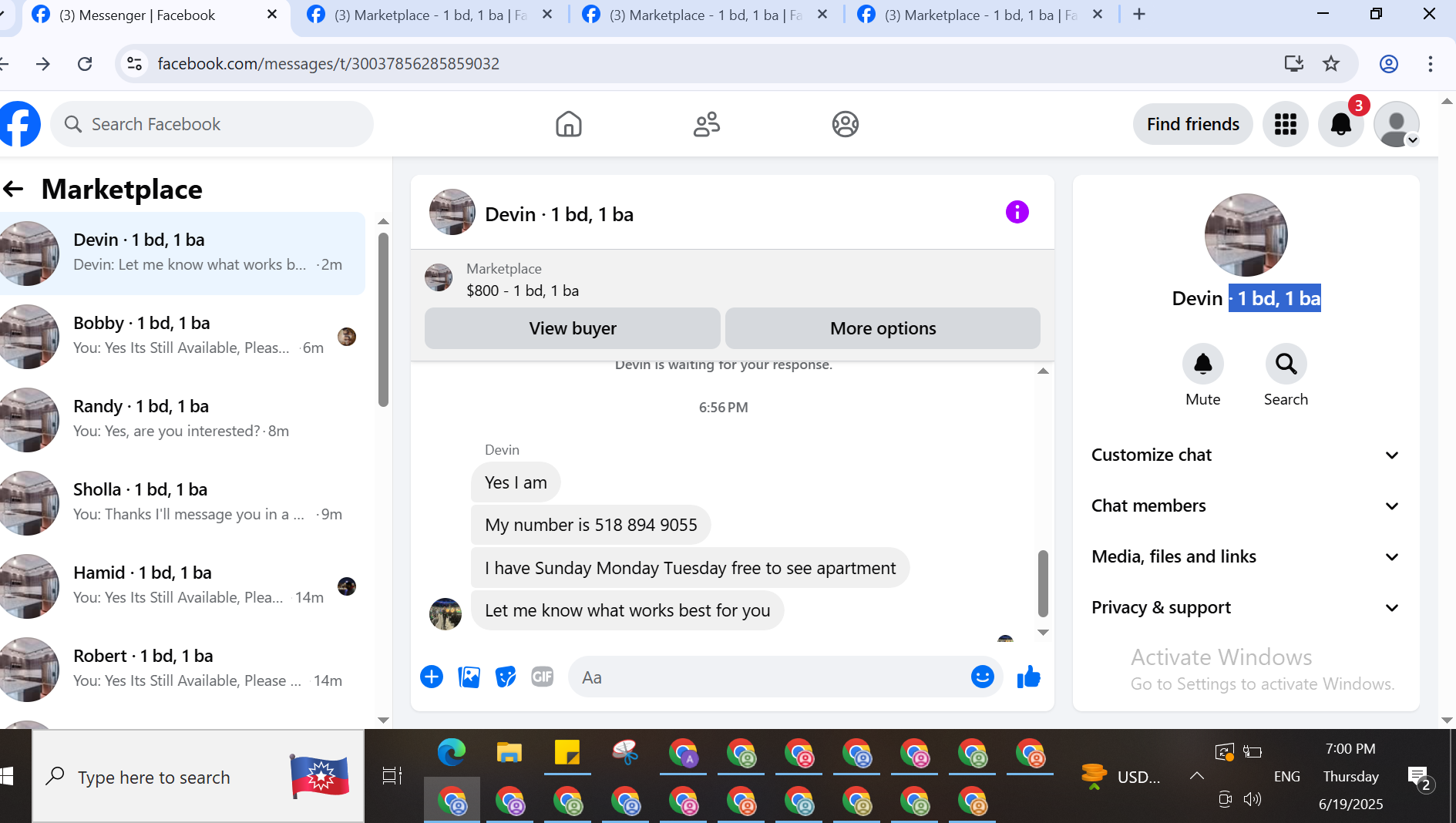Switch to the third tab, middle Marketplace tab
1456x823 pixels.
point(704,15)
